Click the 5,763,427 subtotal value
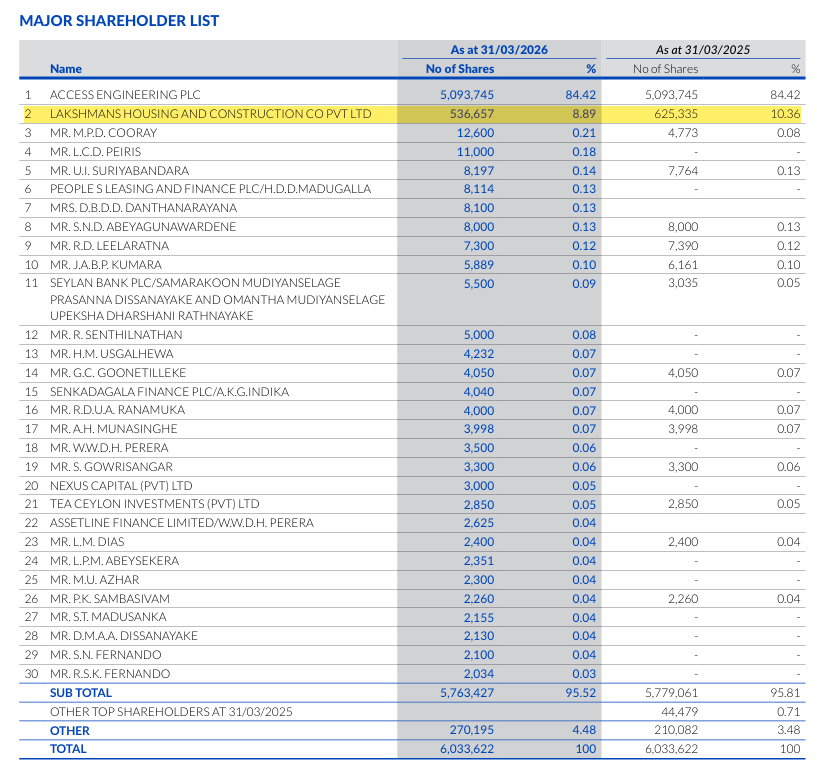 tap(467, 693)
